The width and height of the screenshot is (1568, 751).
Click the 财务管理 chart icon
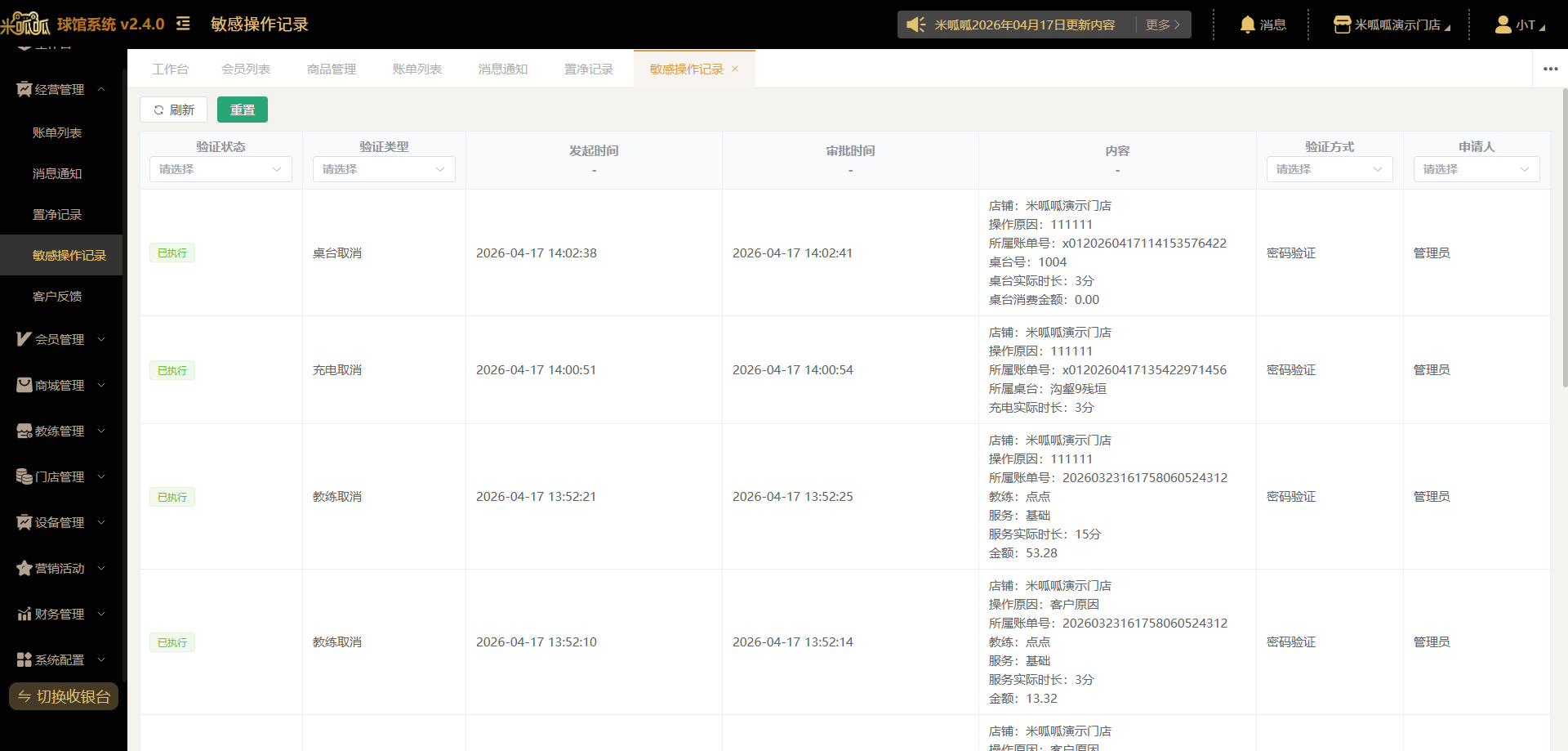tap(24, 614)
